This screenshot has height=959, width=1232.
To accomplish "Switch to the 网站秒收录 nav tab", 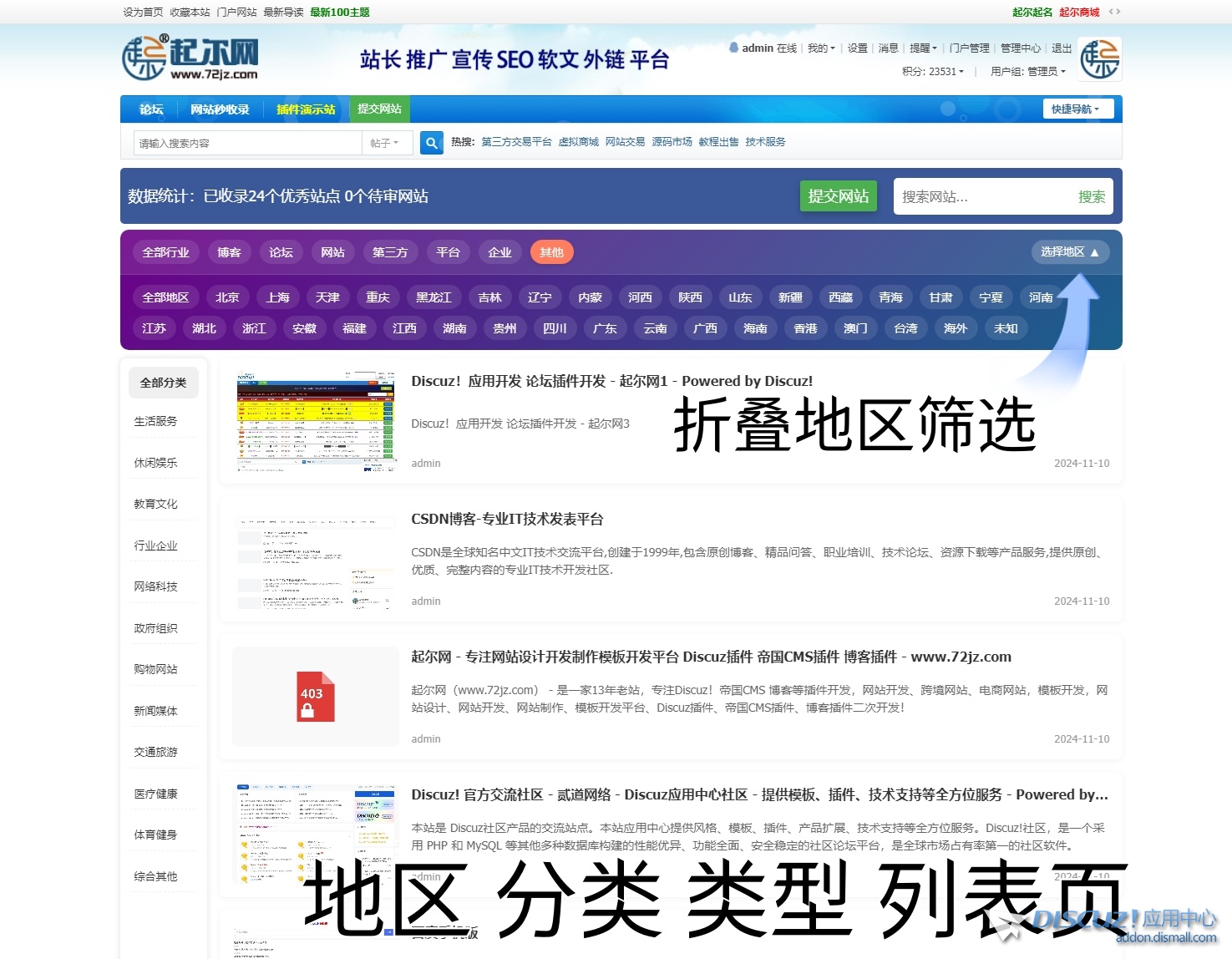I will [220, 109].
